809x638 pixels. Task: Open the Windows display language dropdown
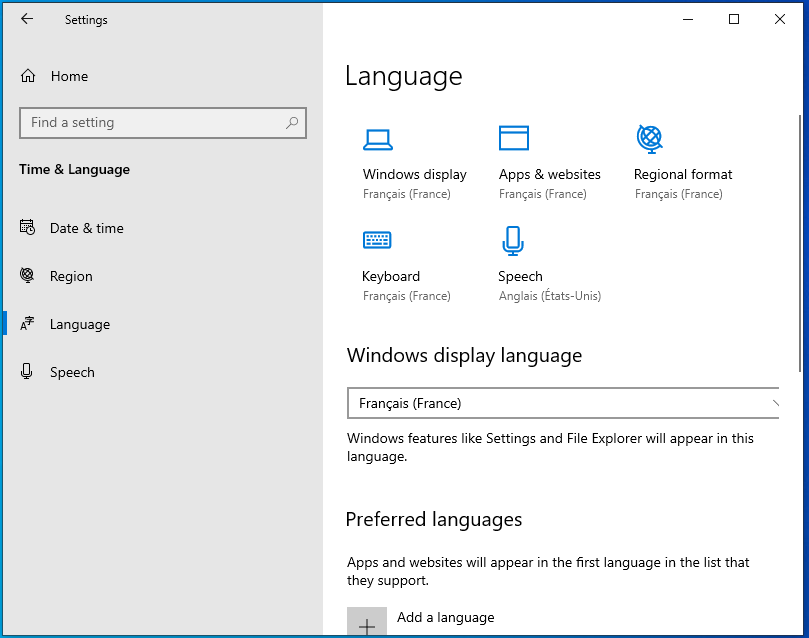pyautogui.click(x=563, y=403)
